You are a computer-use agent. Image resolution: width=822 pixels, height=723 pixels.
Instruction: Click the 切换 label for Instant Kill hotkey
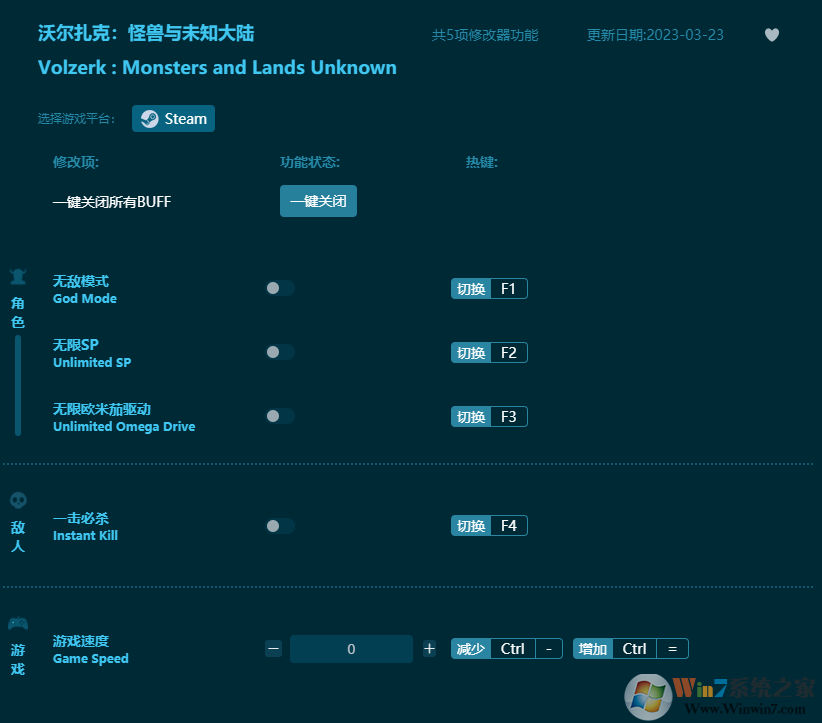471,526
